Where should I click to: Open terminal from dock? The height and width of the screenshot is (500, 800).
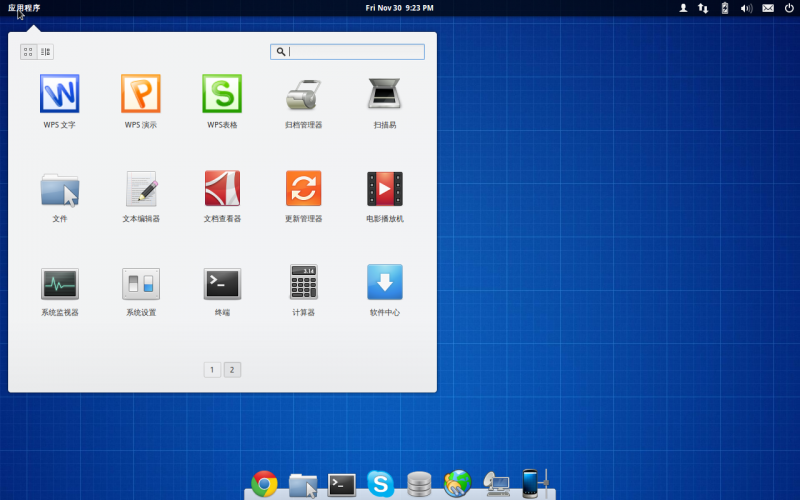pyautogui.click(x=341, y=485)
